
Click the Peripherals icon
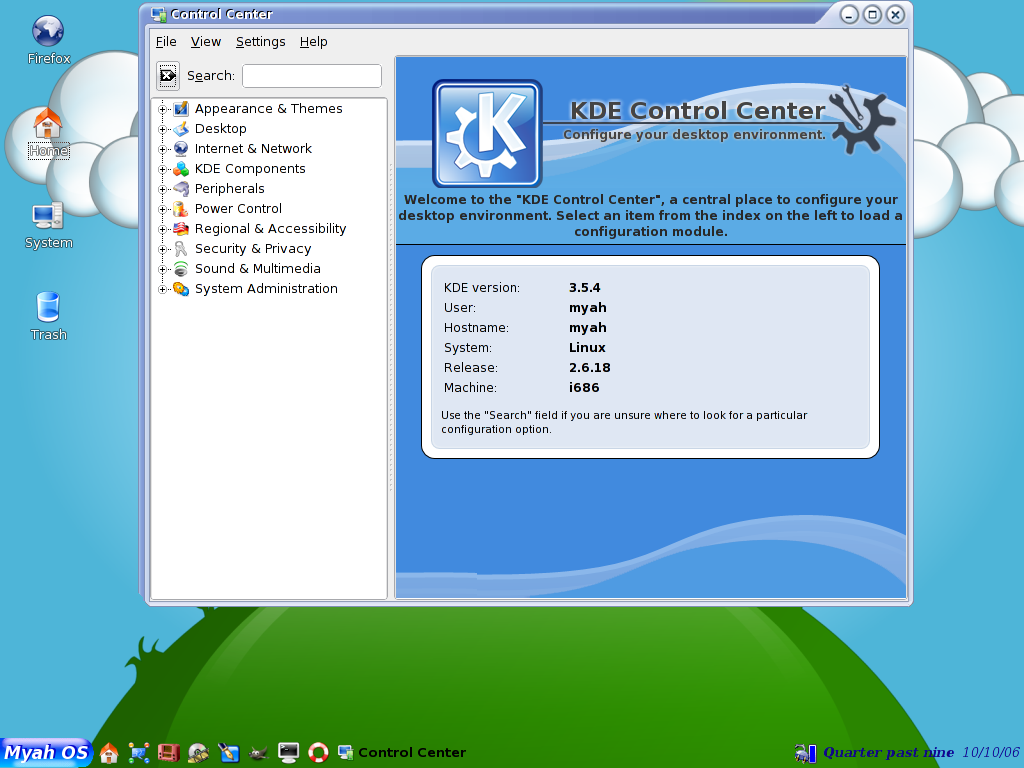point(181,189)
